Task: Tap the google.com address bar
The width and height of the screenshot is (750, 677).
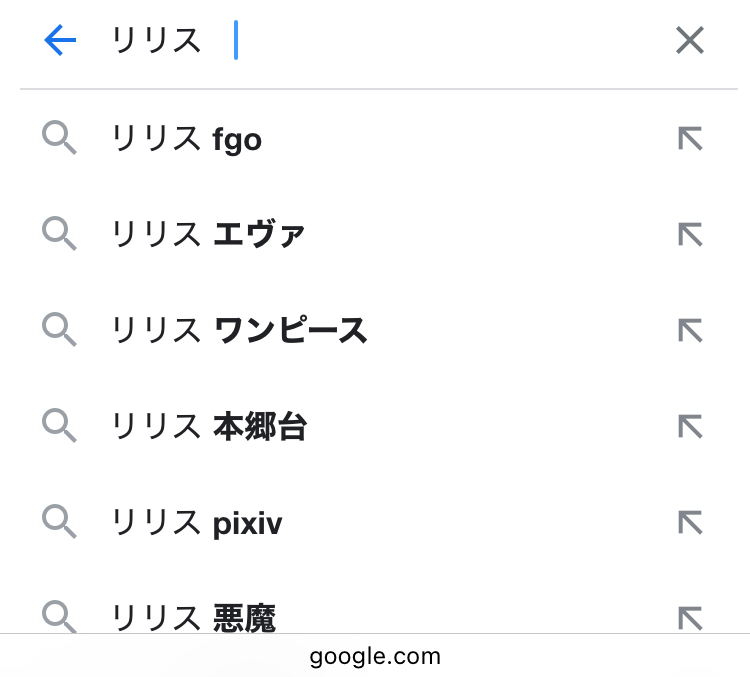Action: pyautogui.click(x=375, y=657)
